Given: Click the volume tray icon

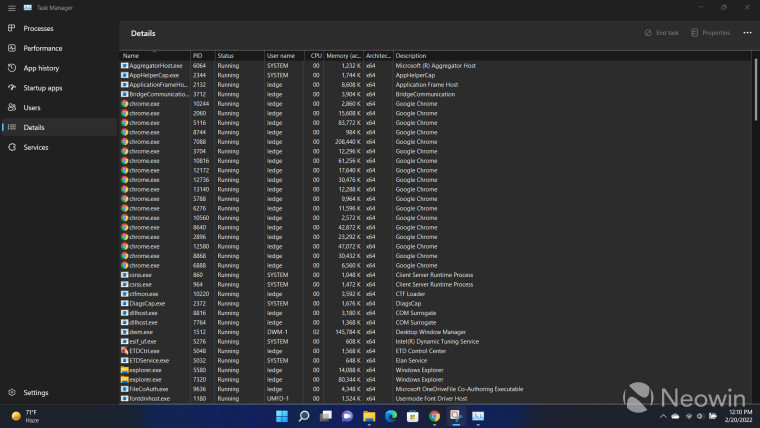Looking at the screenshot, I should (x=700, y=416).
